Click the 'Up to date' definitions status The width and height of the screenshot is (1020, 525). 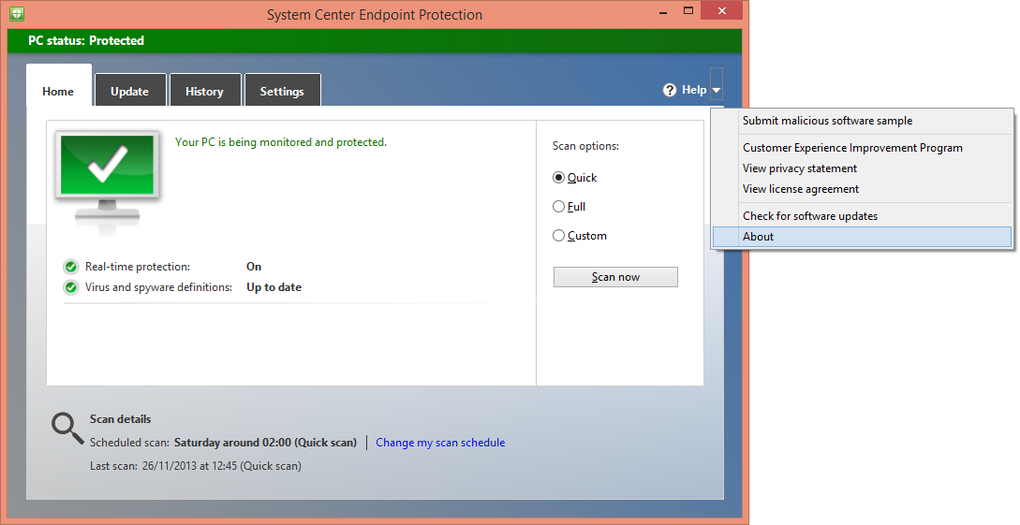click(274, 288)
